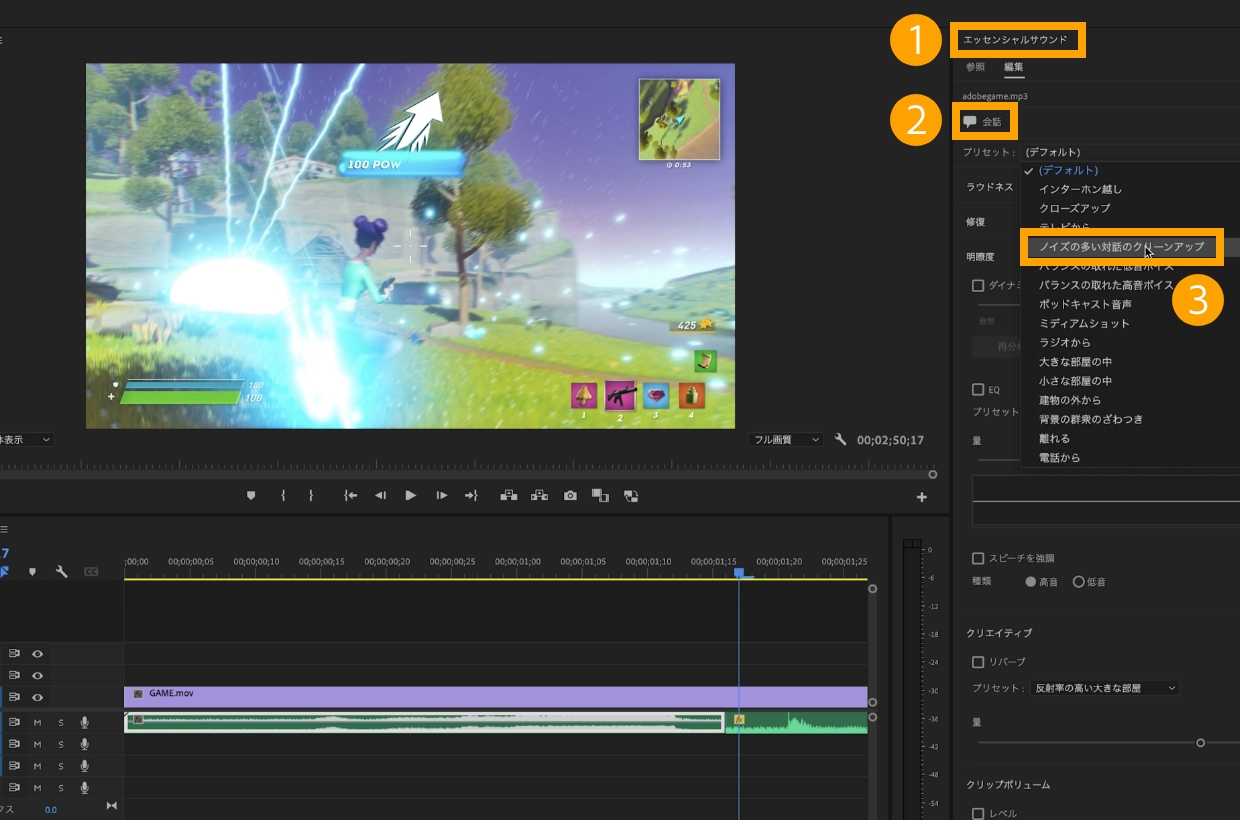Click the Add Marker icon in the monitor transport
This screenshot has width=1240, height=820.
251,495
